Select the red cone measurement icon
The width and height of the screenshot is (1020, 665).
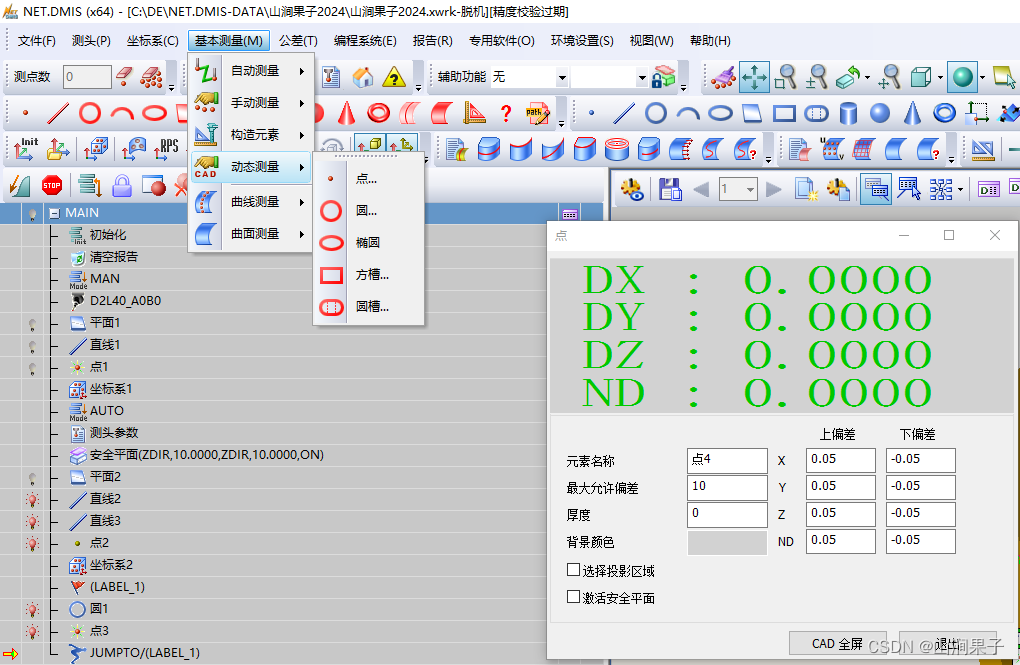tap(346, 113)
